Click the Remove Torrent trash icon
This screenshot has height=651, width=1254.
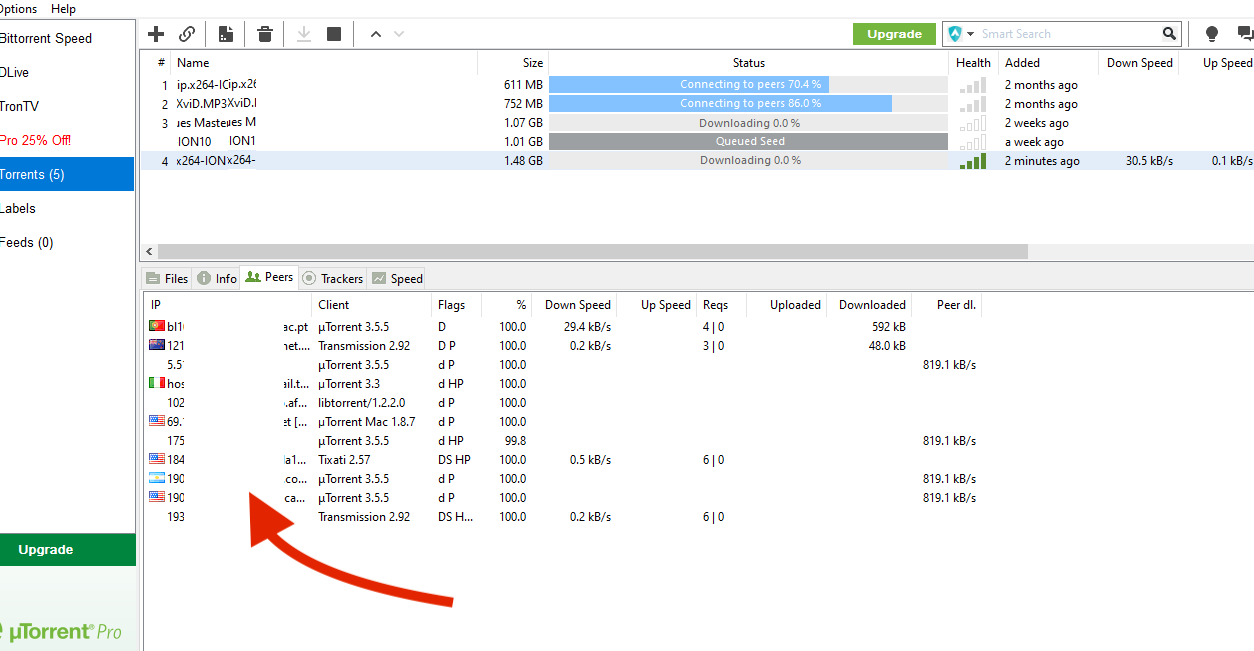tap(265, 34)
